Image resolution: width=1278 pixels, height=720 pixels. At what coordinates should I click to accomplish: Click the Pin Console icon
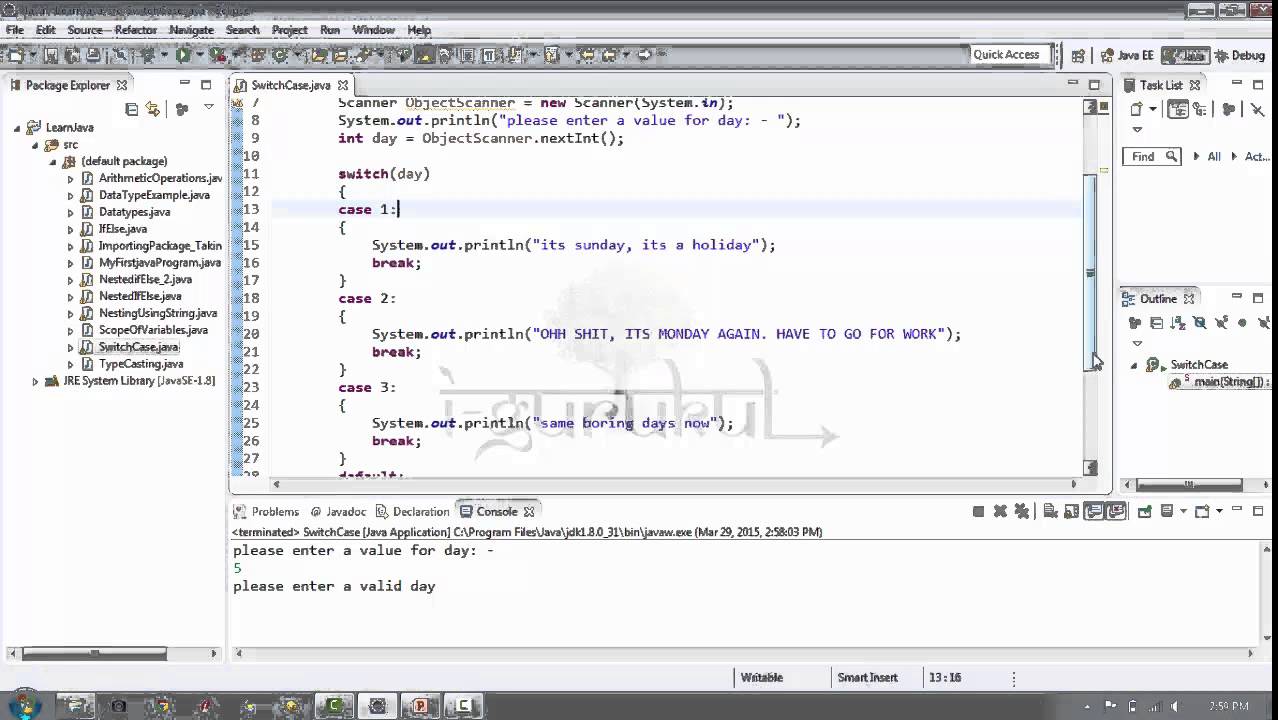coord(1145,511)
